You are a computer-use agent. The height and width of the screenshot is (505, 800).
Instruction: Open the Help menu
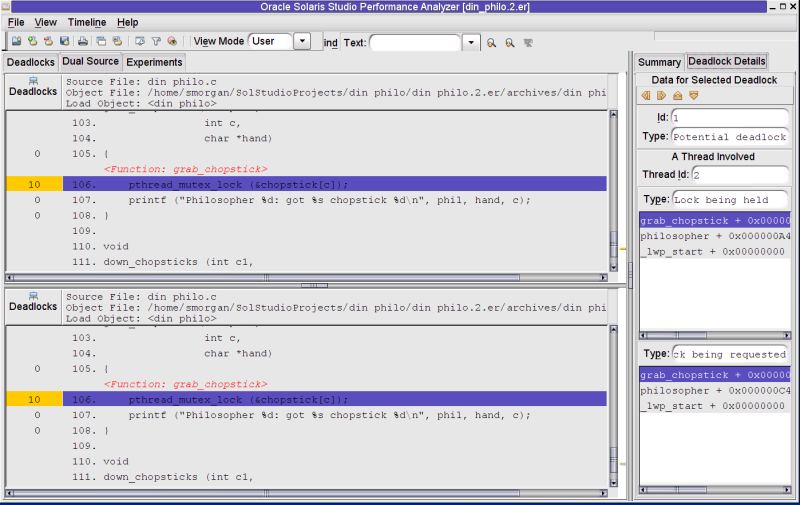point(127,22)
